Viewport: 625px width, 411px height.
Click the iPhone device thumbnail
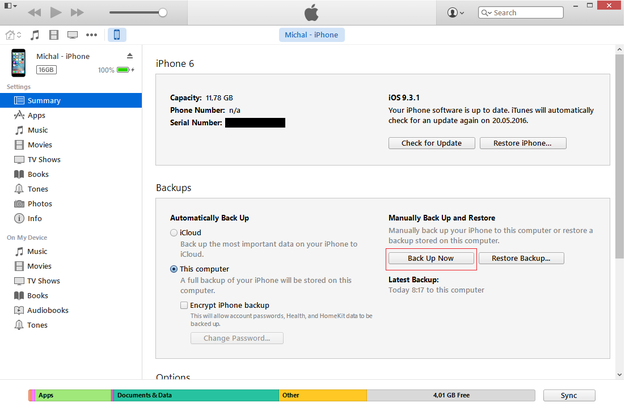coord(18,63)
